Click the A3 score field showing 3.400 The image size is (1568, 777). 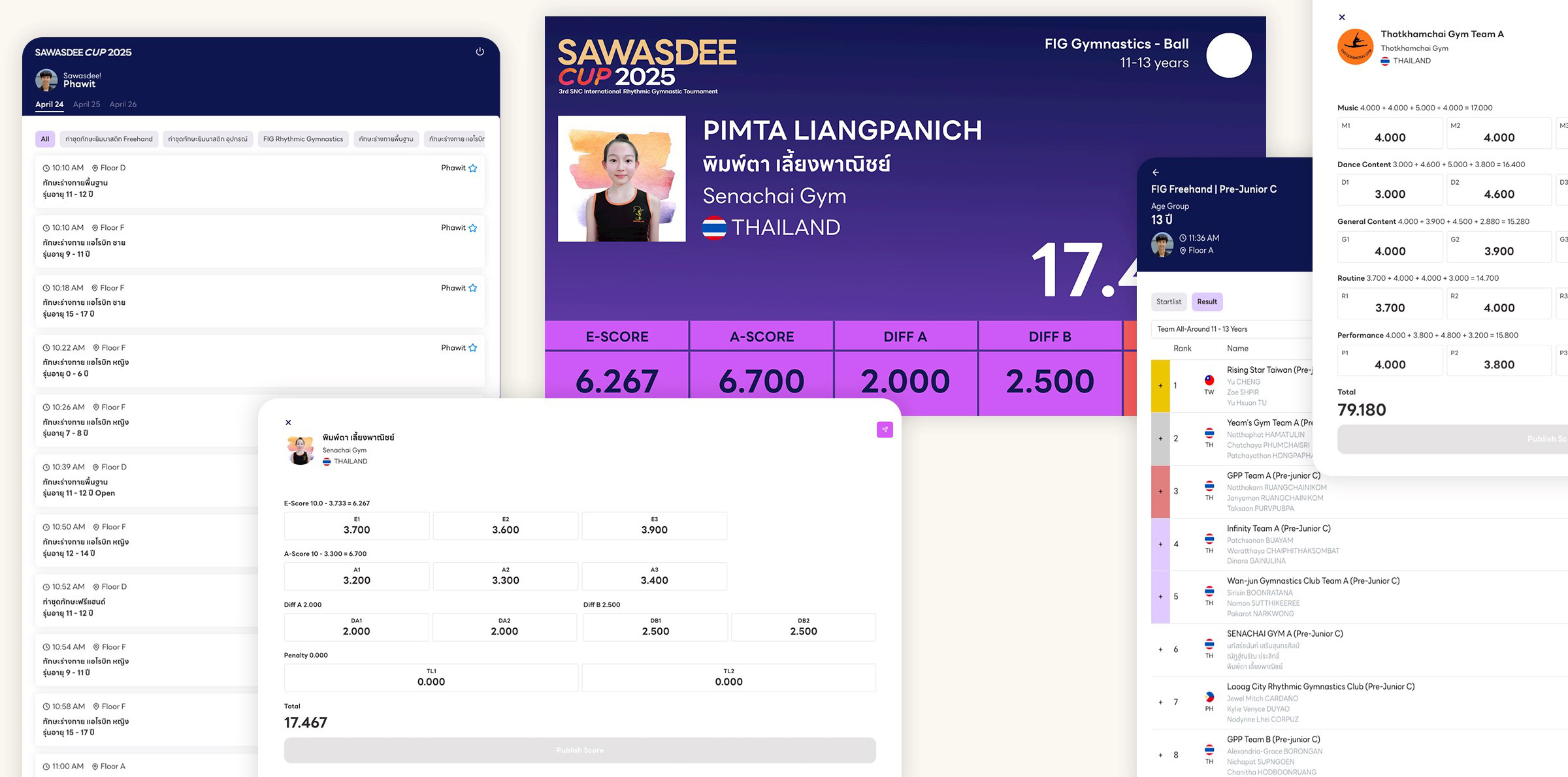654,576
